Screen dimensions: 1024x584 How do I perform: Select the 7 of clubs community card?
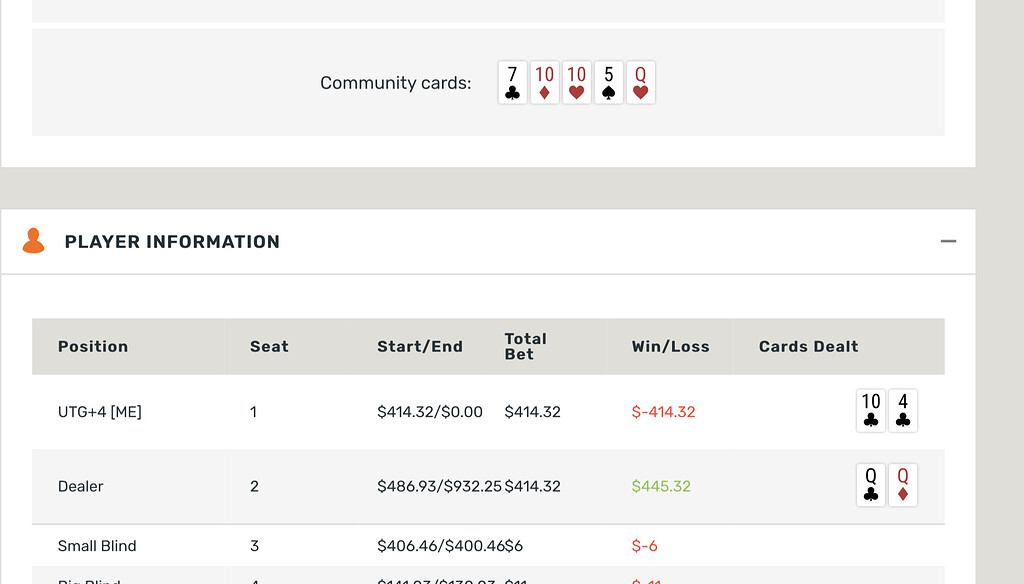click(512, 82)
